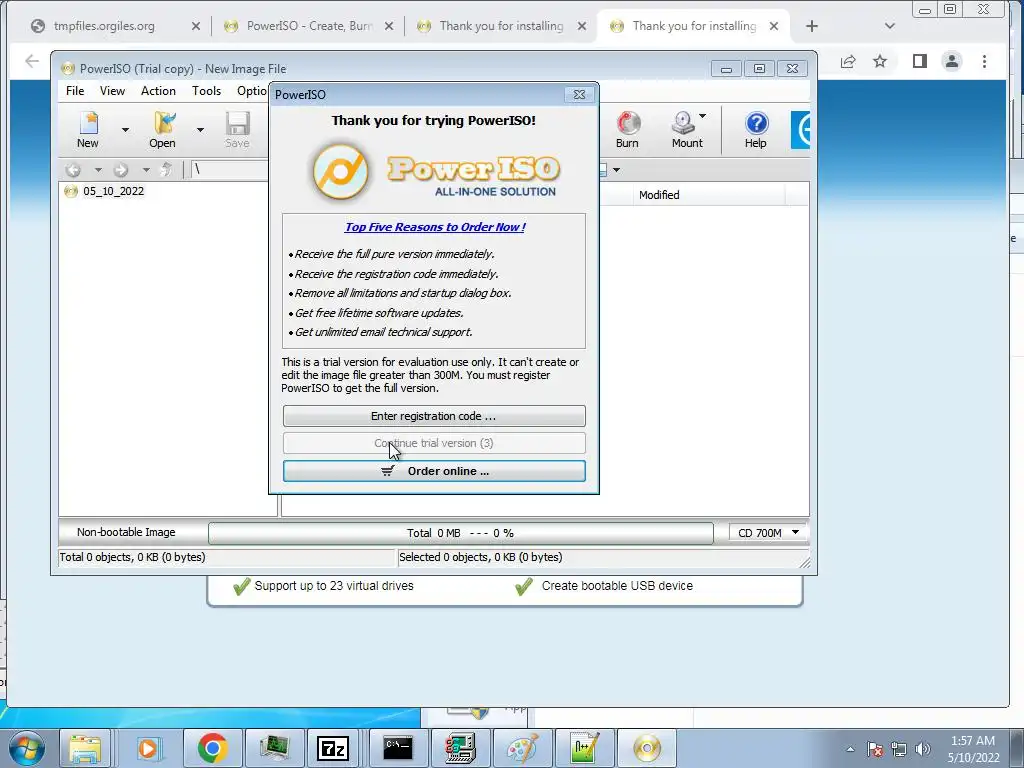Image resolution: width=1024 pixels, height=768 pixels.
Task: Open Notepad++ from the taskbar
Action: pos(584,748)
